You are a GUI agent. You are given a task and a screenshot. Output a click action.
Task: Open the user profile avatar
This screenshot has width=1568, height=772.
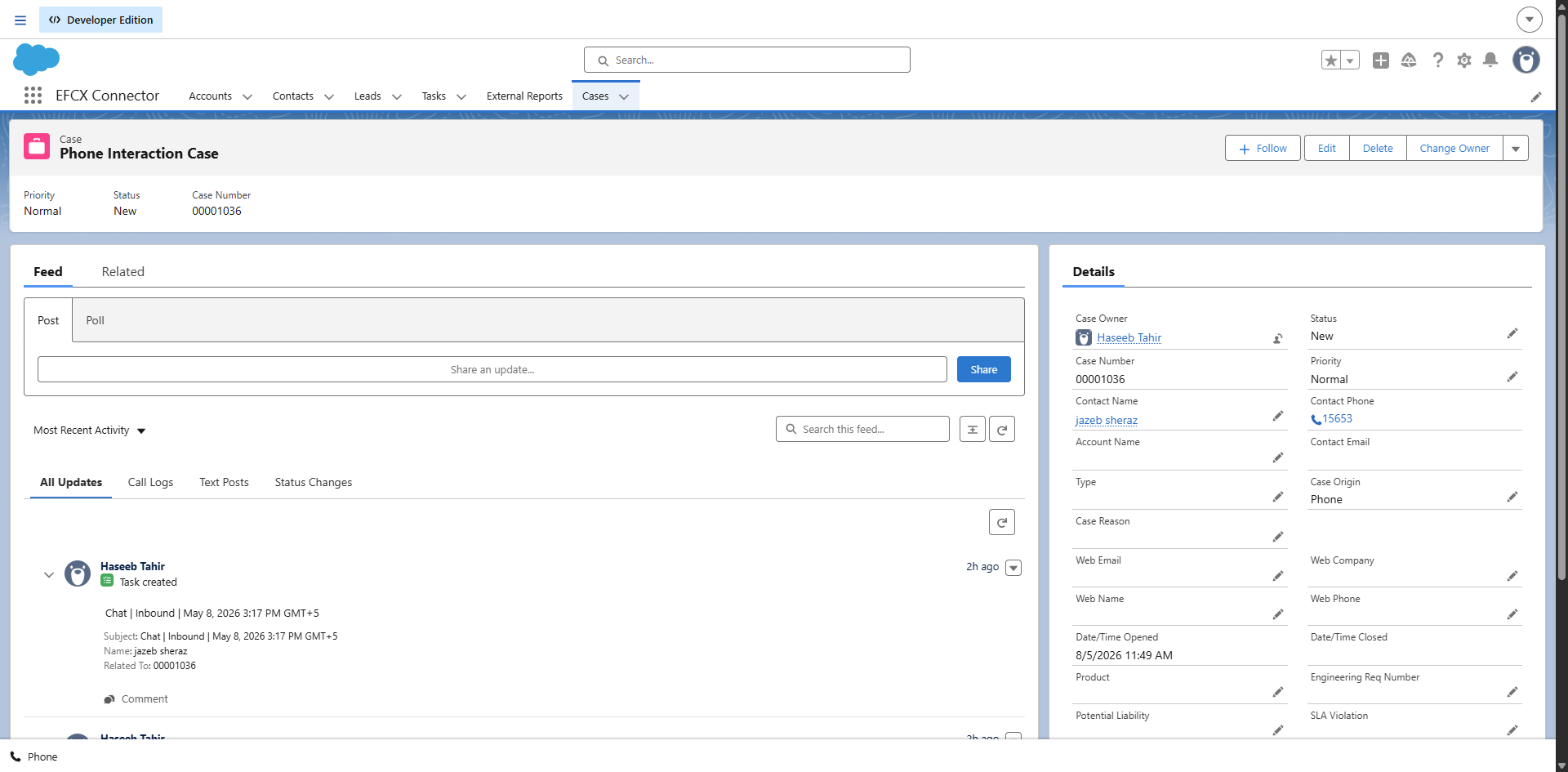click(1526, 60)
